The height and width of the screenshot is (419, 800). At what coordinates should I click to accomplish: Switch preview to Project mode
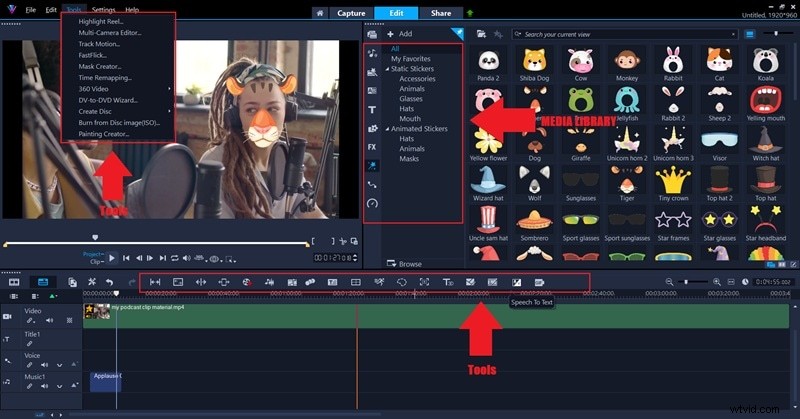[93, 254]
